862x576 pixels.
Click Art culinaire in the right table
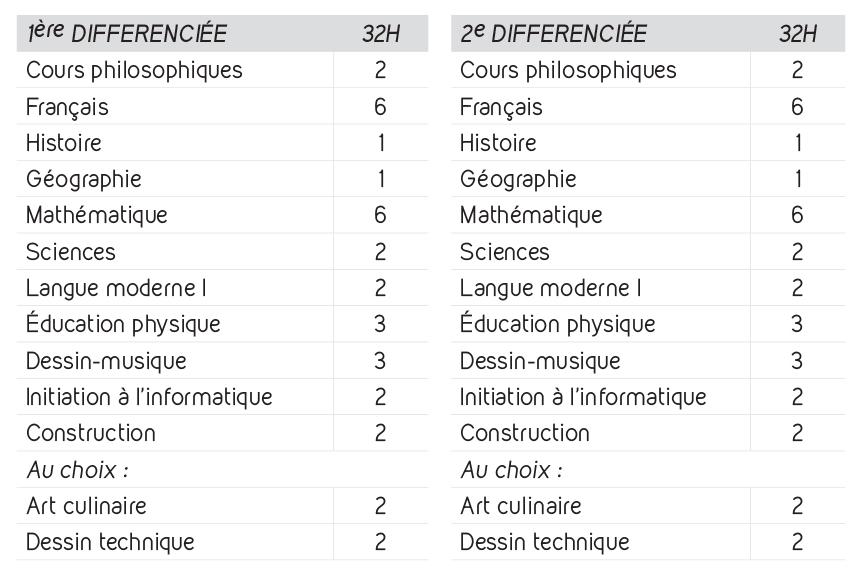[x=521, y=506]
